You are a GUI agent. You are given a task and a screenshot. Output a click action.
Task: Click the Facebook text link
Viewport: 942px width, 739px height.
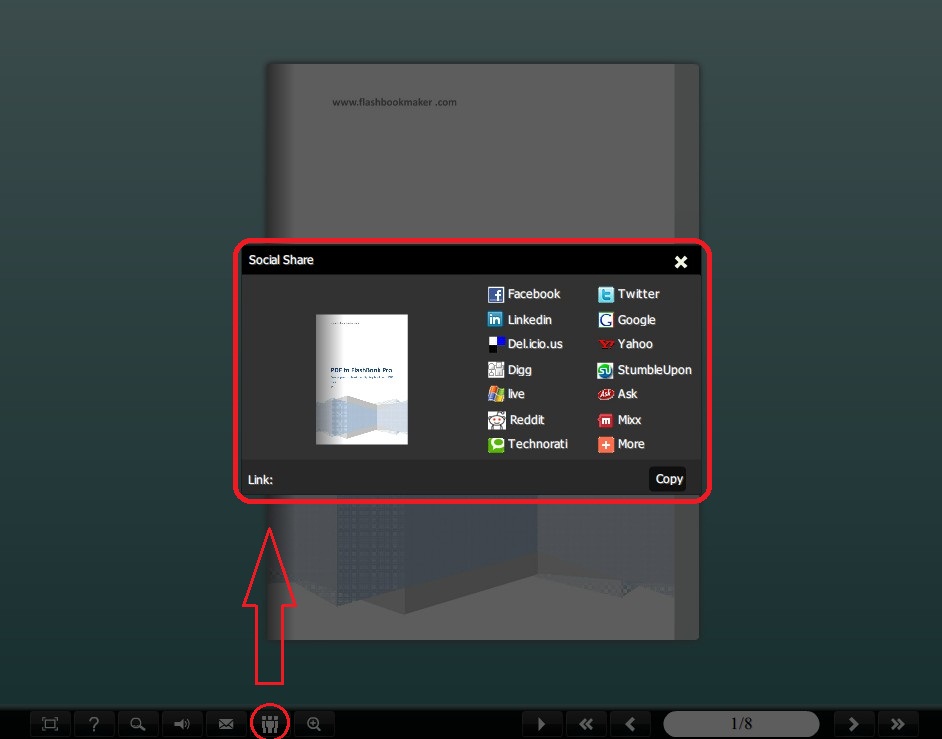click(x=534, y=294)
